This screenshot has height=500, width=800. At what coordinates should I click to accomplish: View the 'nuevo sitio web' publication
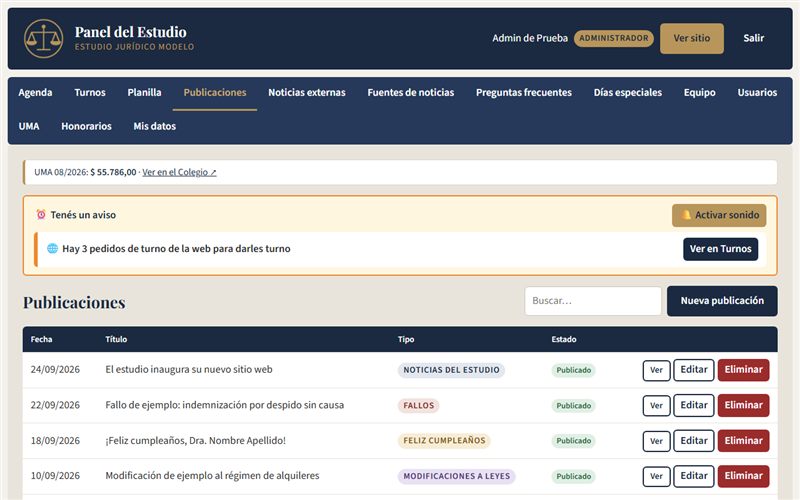point(656,370)
